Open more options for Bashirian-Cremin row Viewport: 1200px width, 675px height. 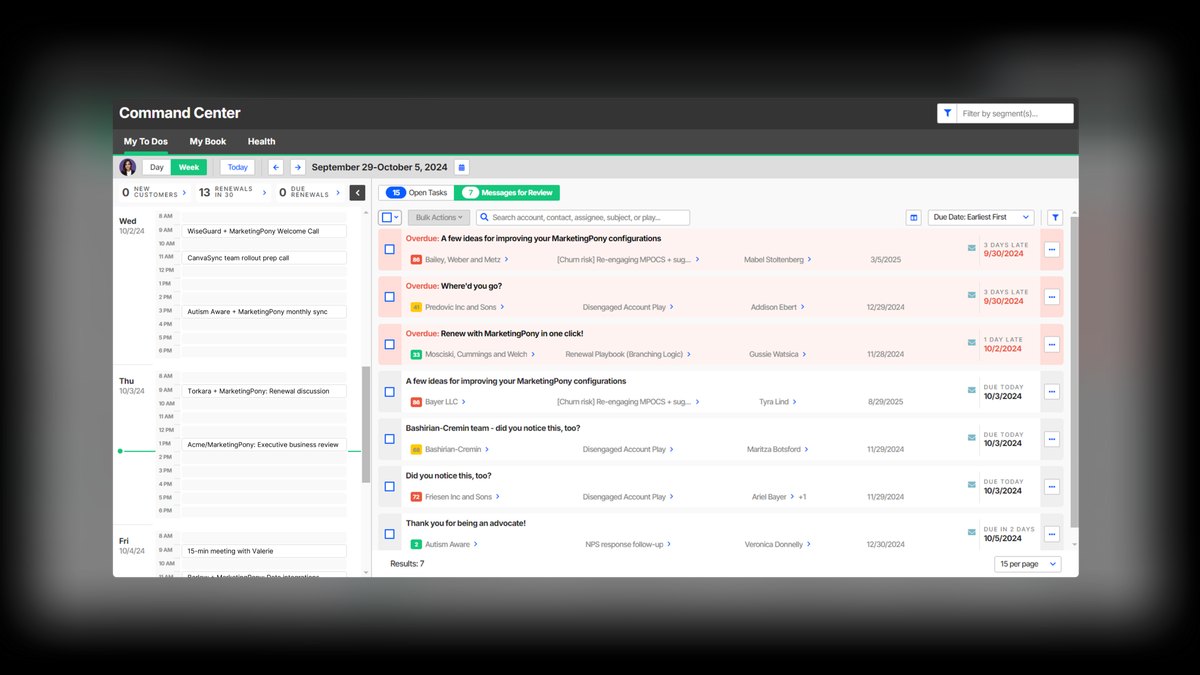pos(1052,439)
